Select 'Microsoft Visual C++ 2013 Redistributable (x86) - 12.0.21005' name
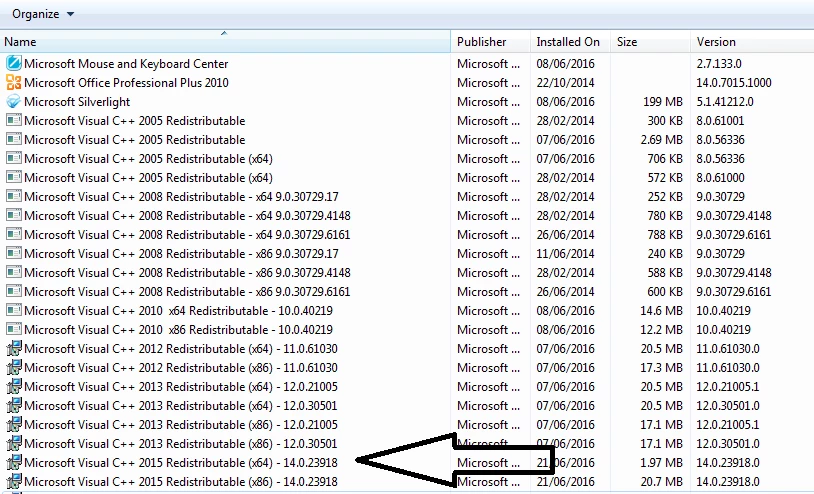814x494 pixels. [181, 424]
